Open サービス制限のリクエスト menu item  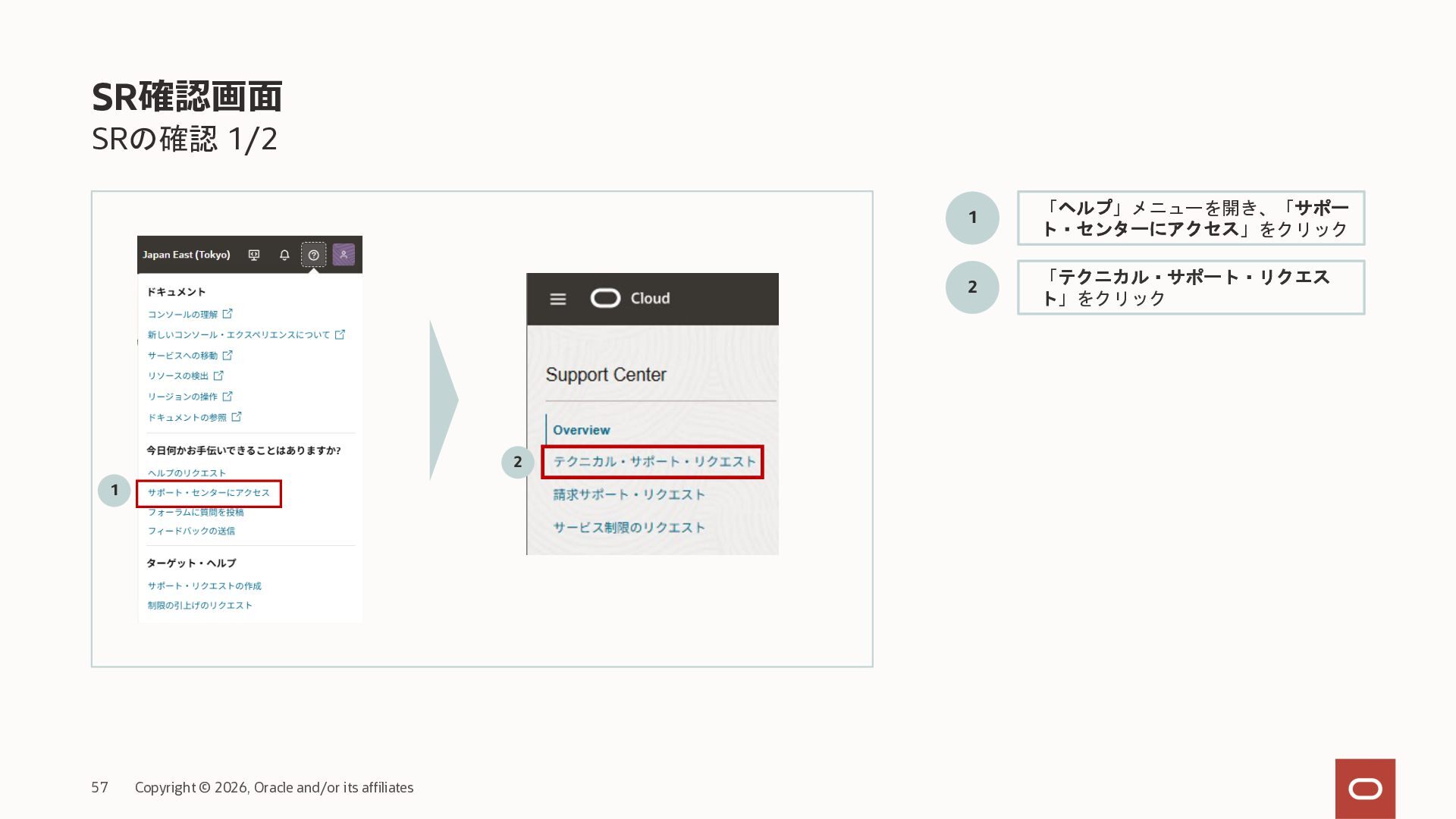point(629,528)
